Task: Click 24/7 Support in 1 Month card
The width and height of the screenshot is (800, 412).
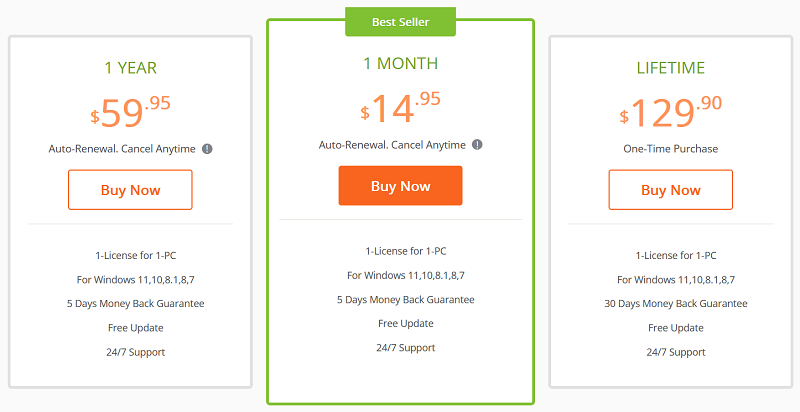Action: pos(406,348)
